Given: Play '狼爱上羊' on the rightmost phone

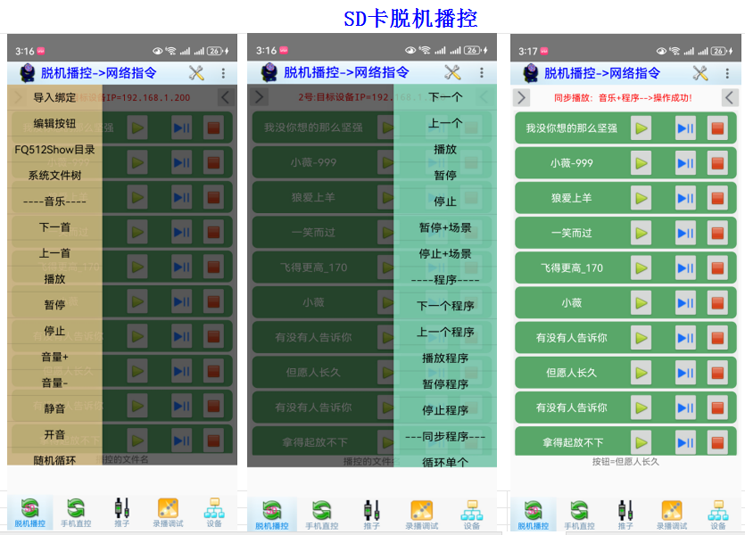Looking at the screenshot, I should [x=640, y=198].
